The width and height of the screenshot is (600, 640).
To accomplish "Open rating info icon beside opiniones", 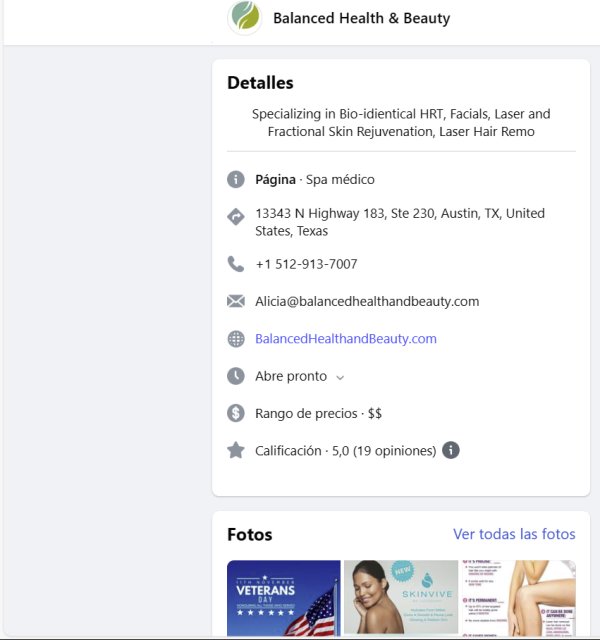I will coord(451,450).
